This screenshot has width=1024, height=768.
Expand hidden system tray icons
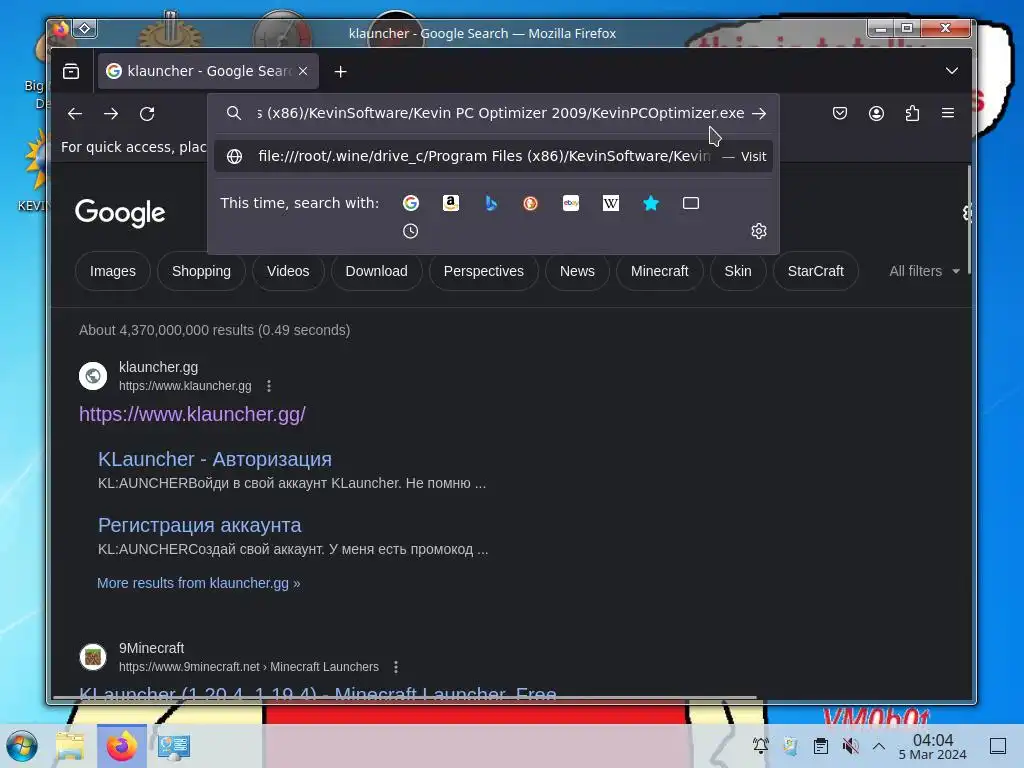point(879,746)
